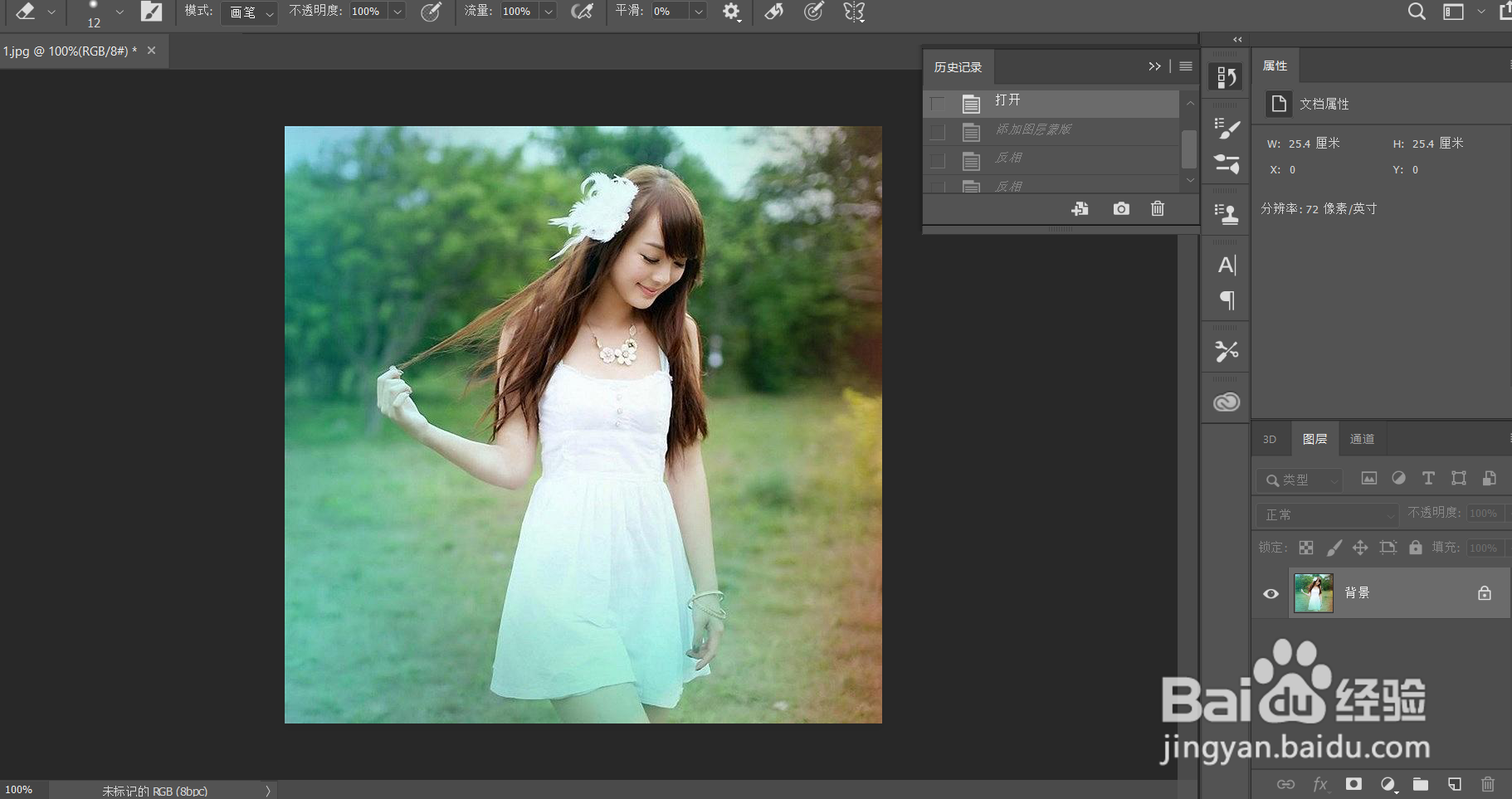Open the brush preset picker arrow next to size 12
The image size is (1512, 799).
119,12
